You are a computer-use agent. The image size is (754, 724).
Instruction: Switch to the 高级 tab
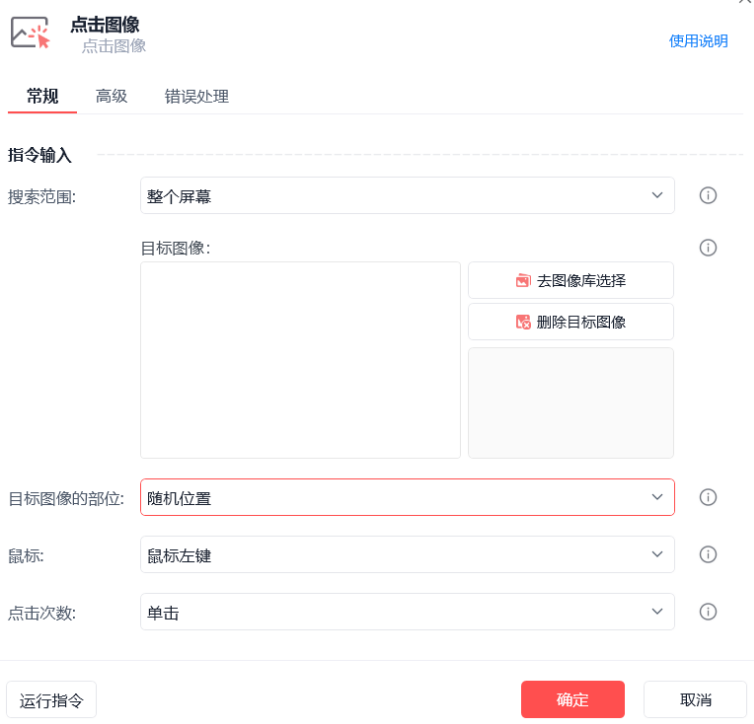pyautogui.click(x=111, y=96)
